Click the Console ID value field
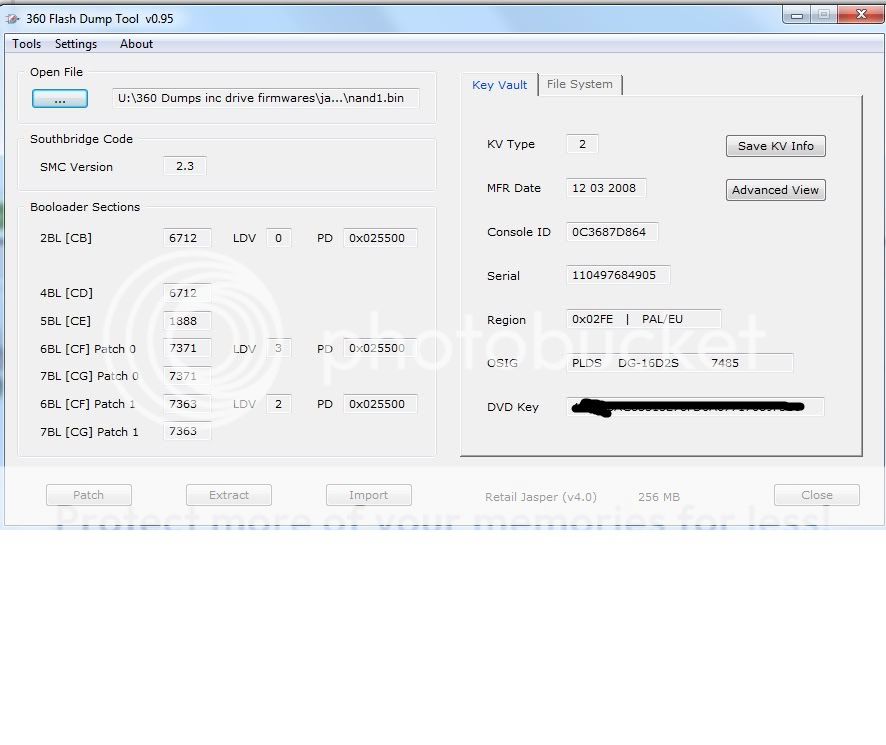The image size is (886, 745). coord(611,232)
